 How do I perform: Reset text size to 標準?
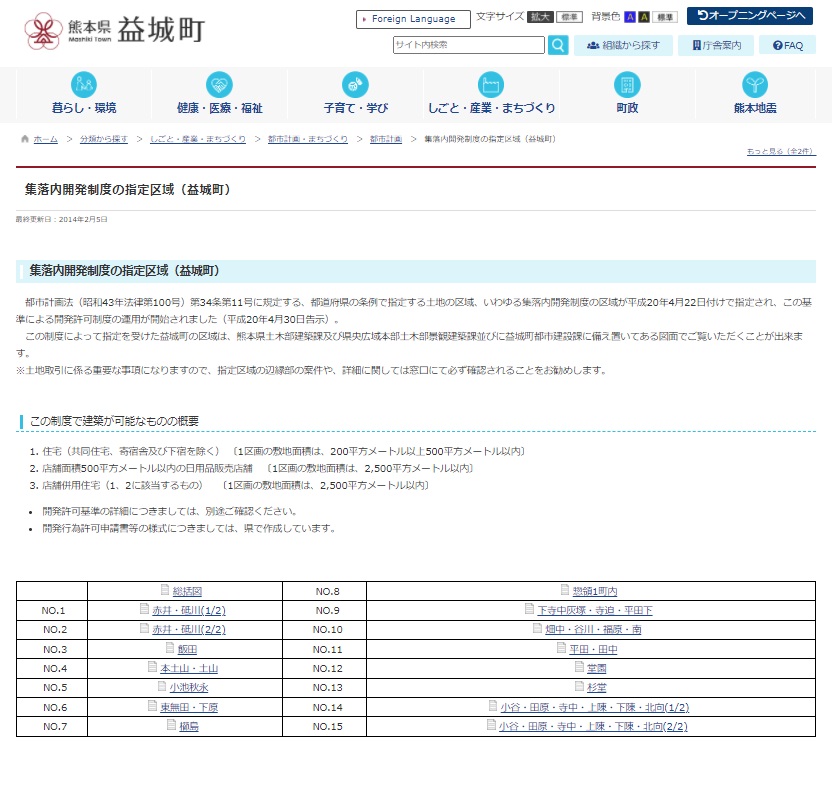[x=569, y=17]
